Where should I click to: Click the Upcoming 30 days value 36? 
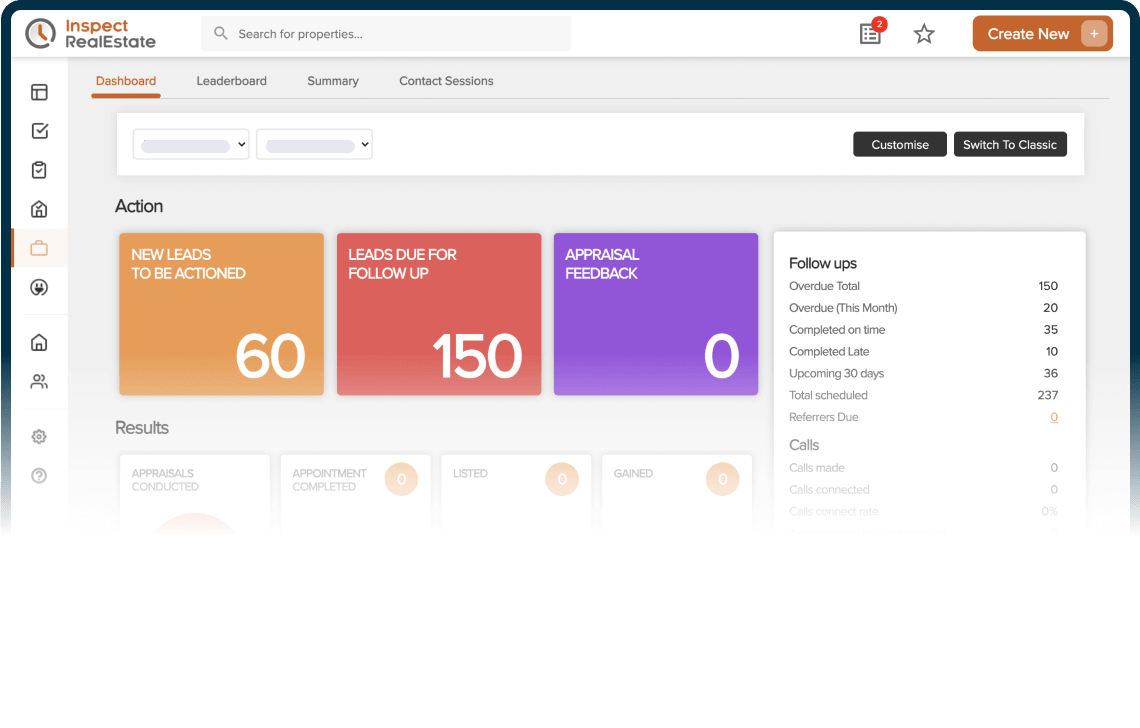coord(1051,373)
